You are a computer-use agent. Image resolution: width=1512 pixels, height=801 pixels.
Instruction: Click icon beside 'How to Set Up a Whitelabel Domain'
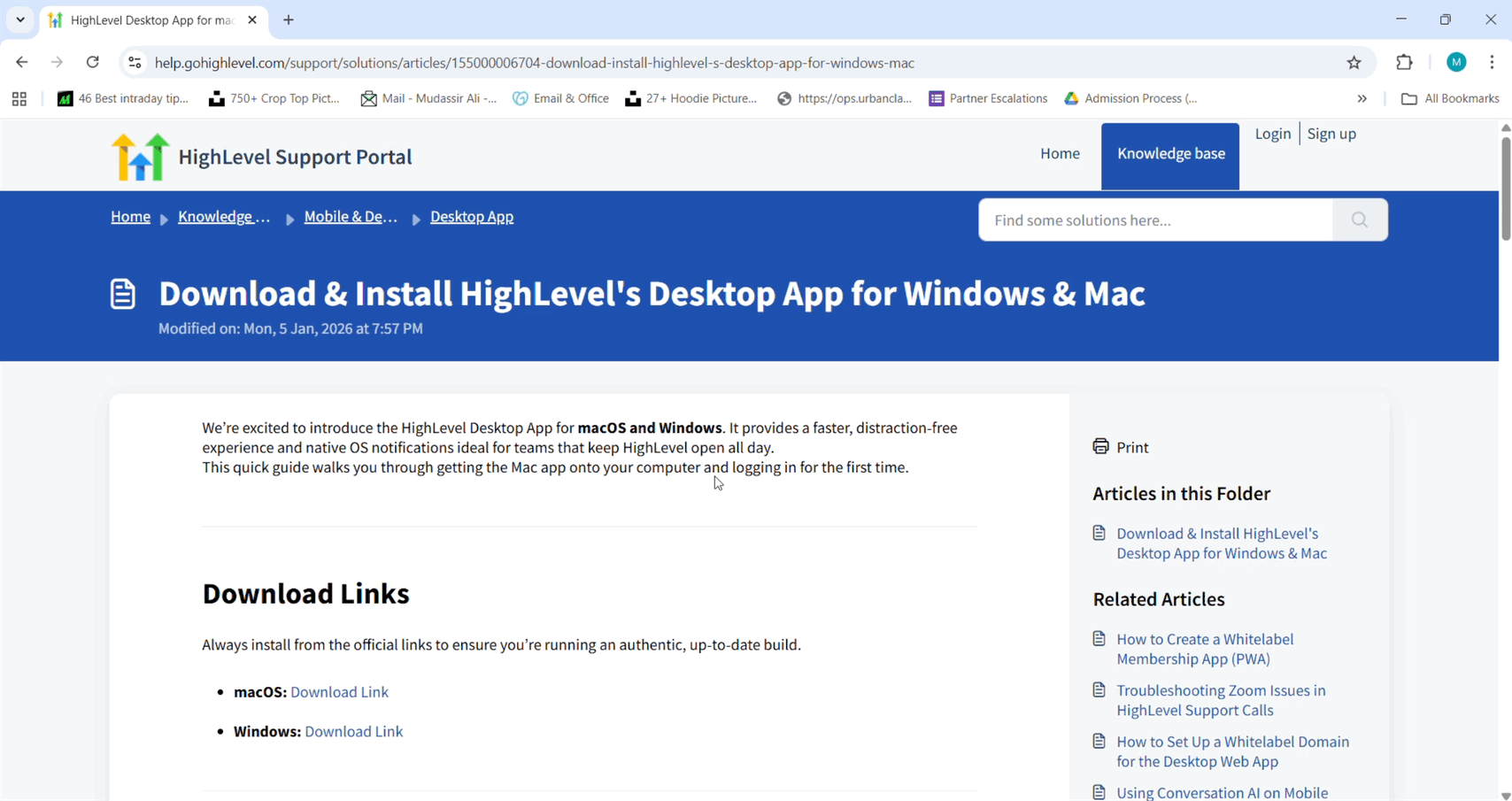(x=1099, y=741)
